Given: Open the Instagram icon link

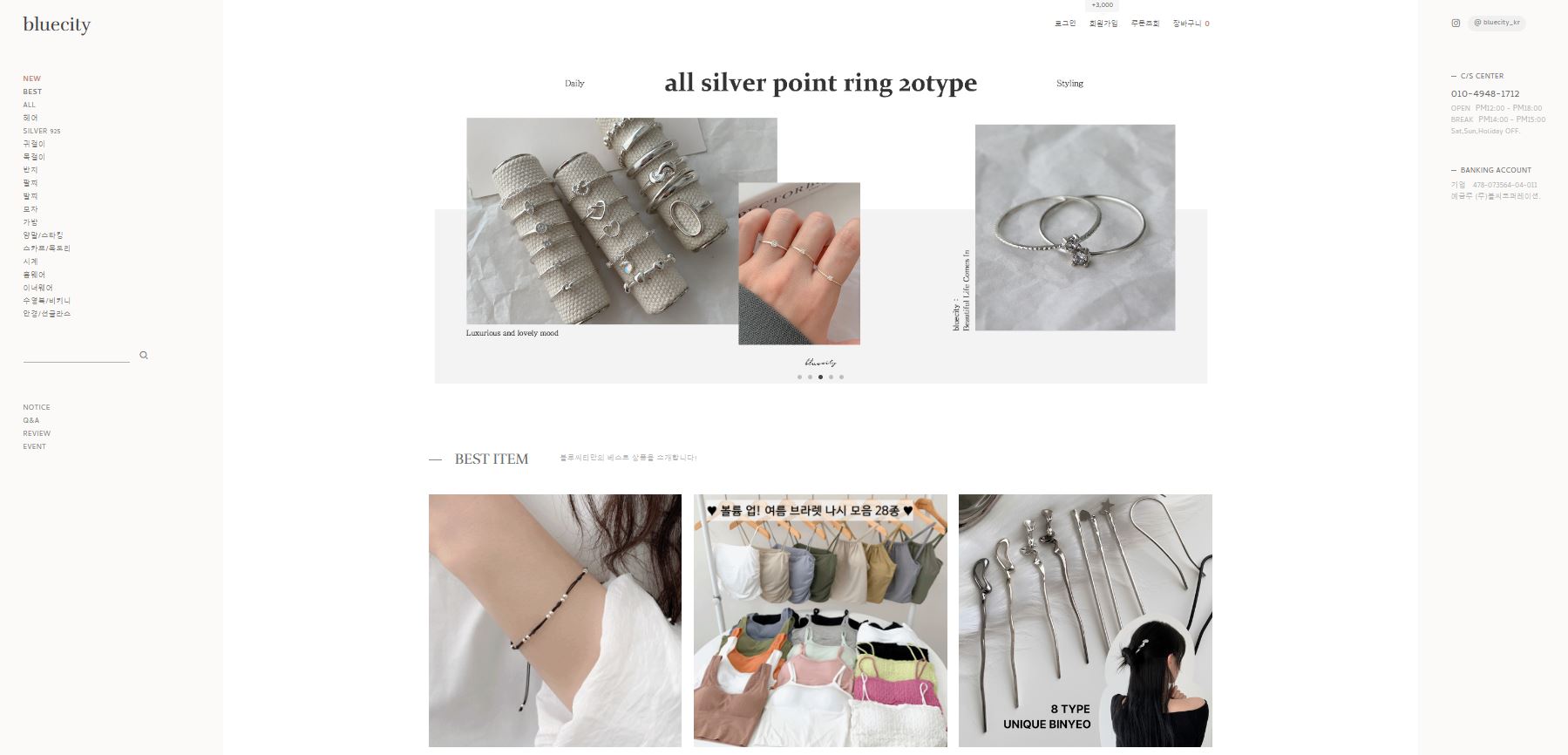Looking at the screenshot, I should [x=1456, y=24].
